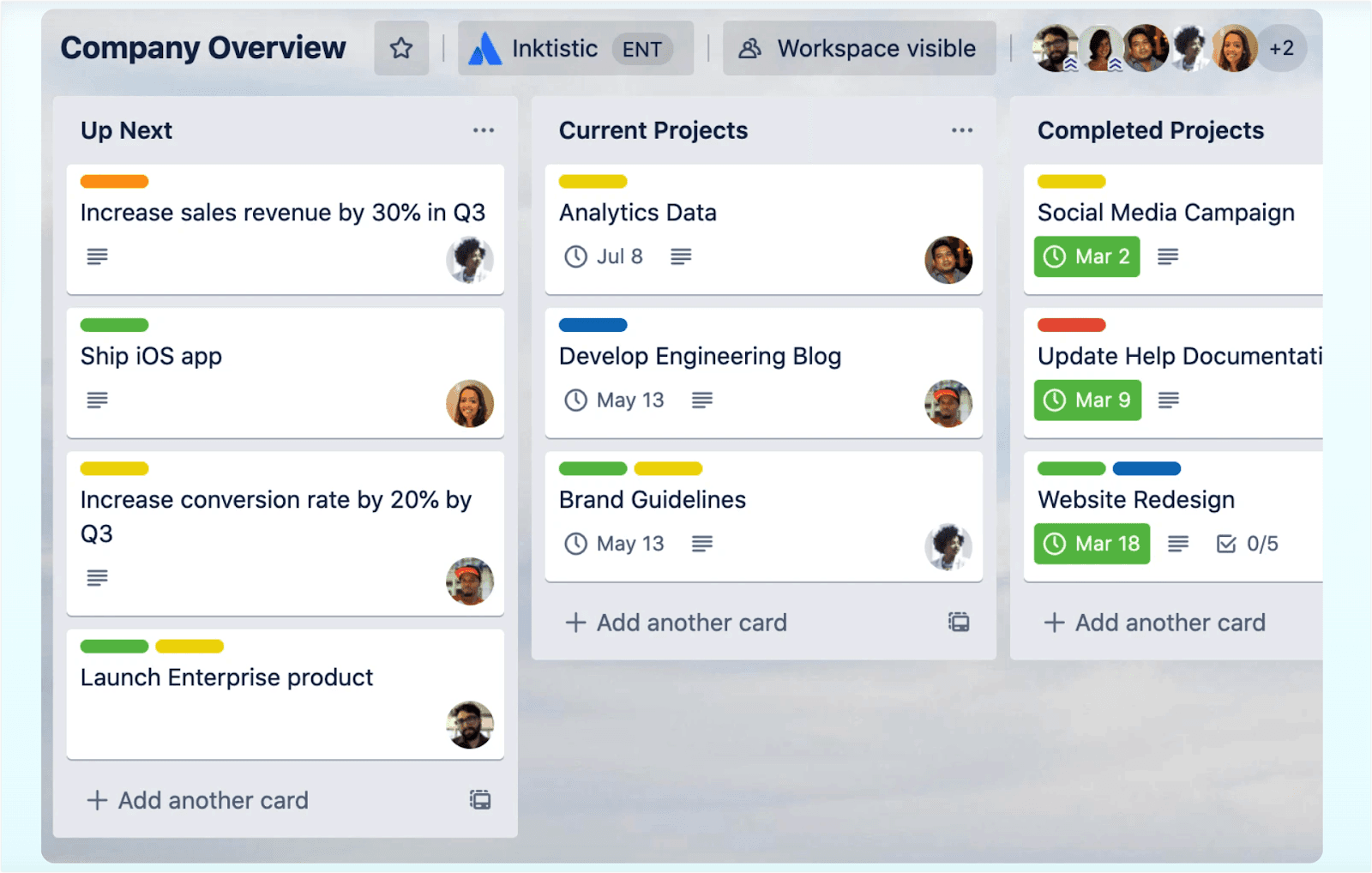Add another card to Completed Projects list
Screen dimensions: 1372x873
point(1154,623)
